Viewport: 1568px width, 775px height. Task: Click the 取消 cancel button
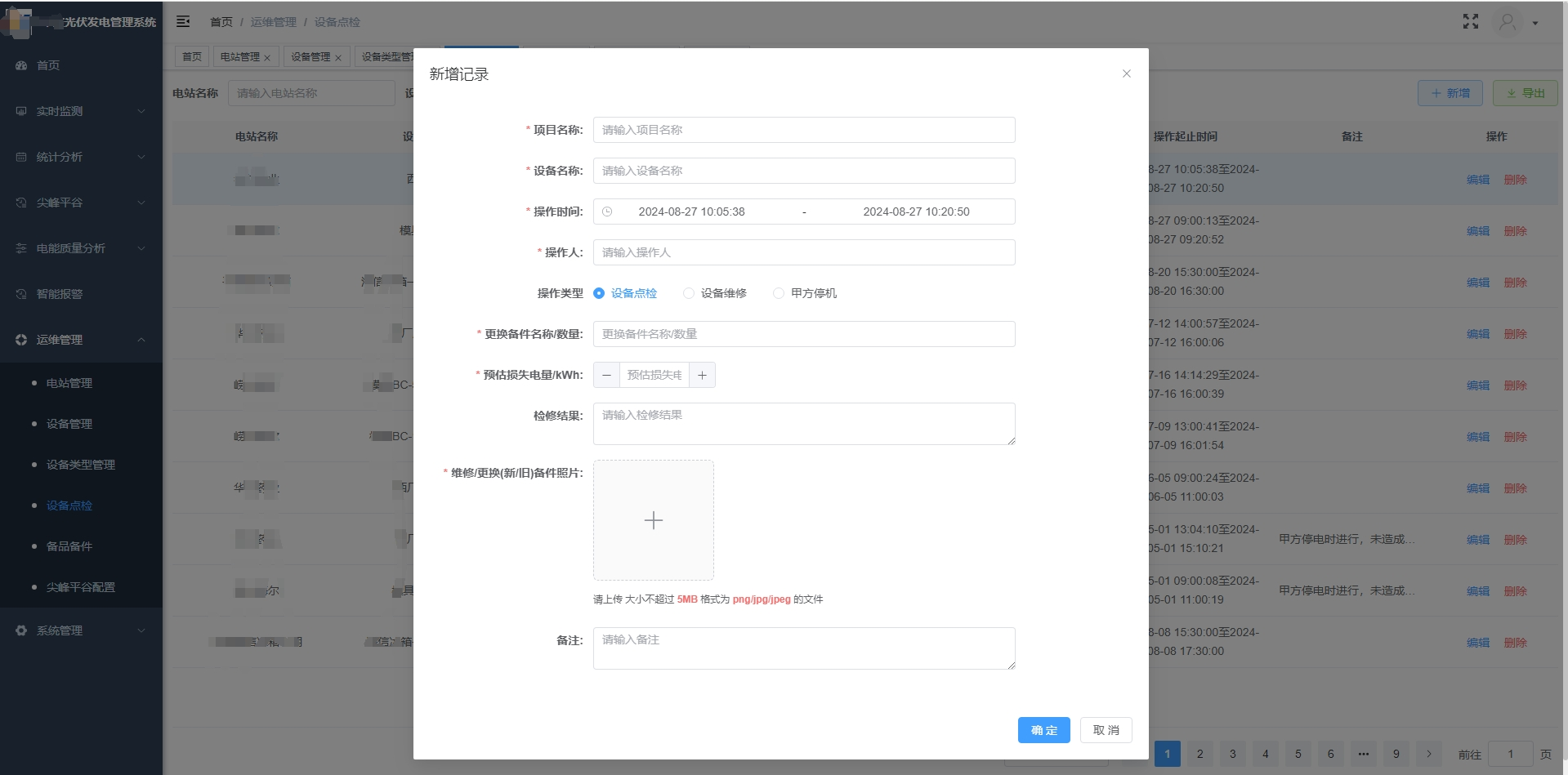pyautogui.click(x=1106, y=730)
